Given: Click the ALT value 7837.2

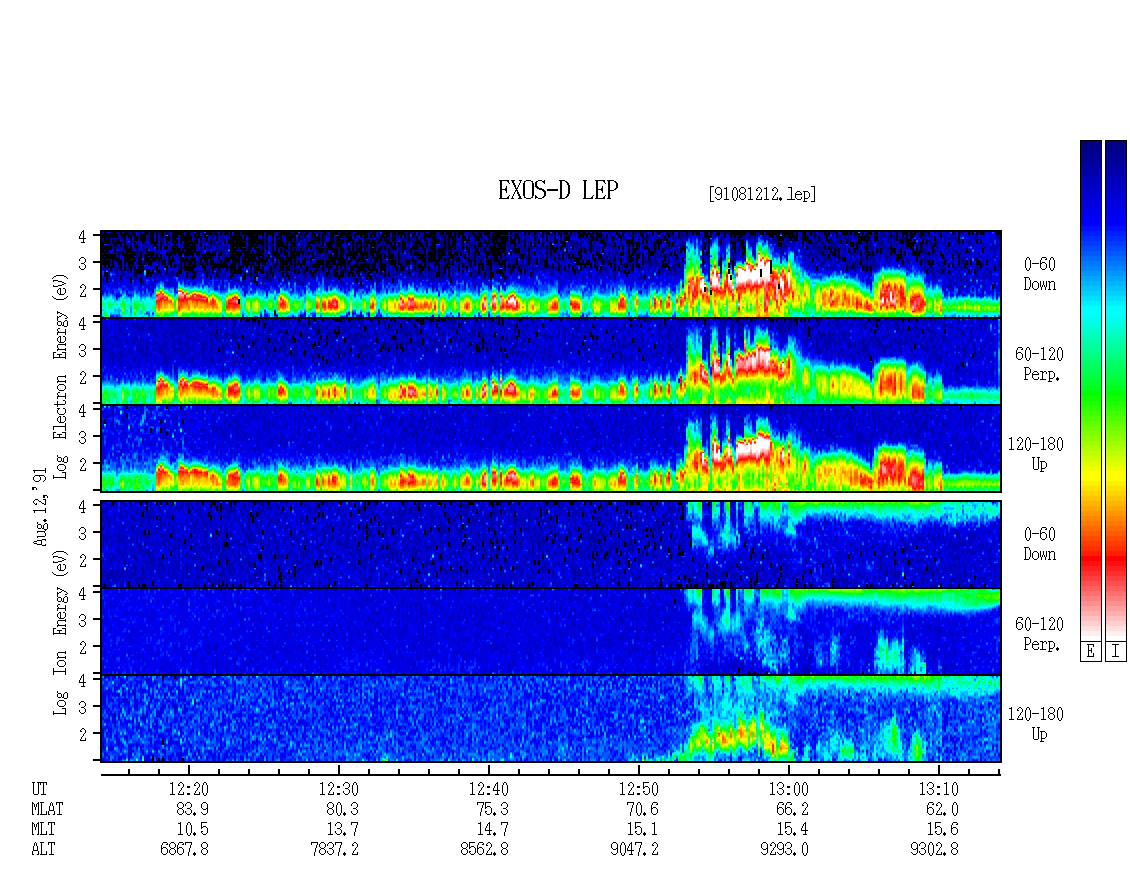Looking at the screenshot, I should pos(334,850).
